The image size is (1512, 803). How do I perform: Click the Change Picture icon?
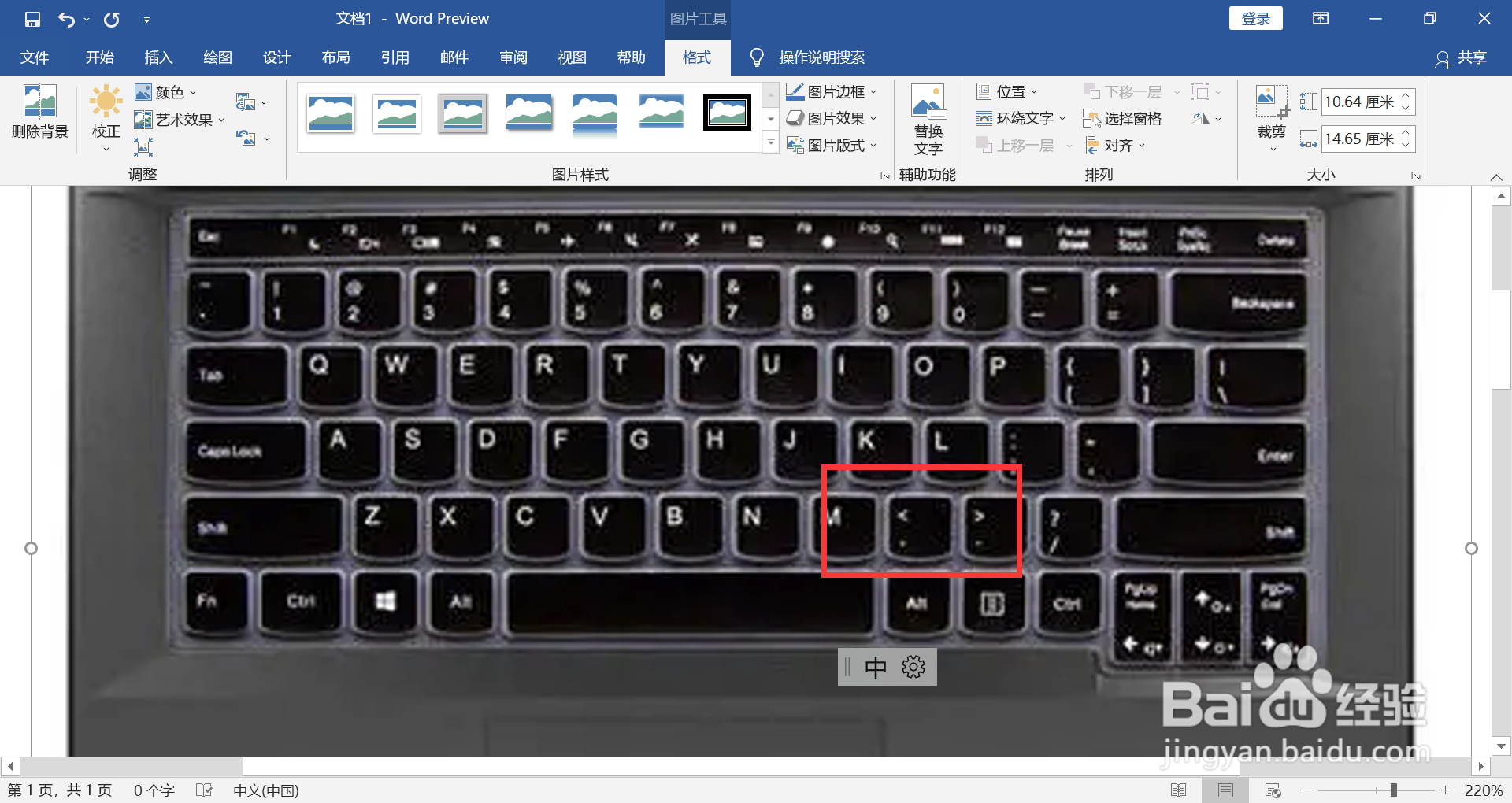pos(251,102)
